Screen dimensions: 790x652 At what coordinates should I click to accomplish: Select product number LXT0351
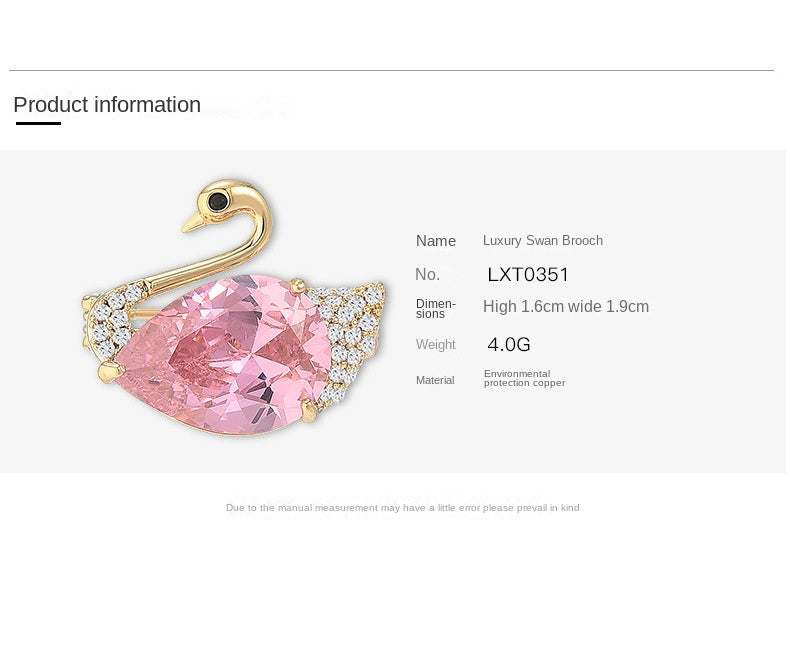pos(528,274)
